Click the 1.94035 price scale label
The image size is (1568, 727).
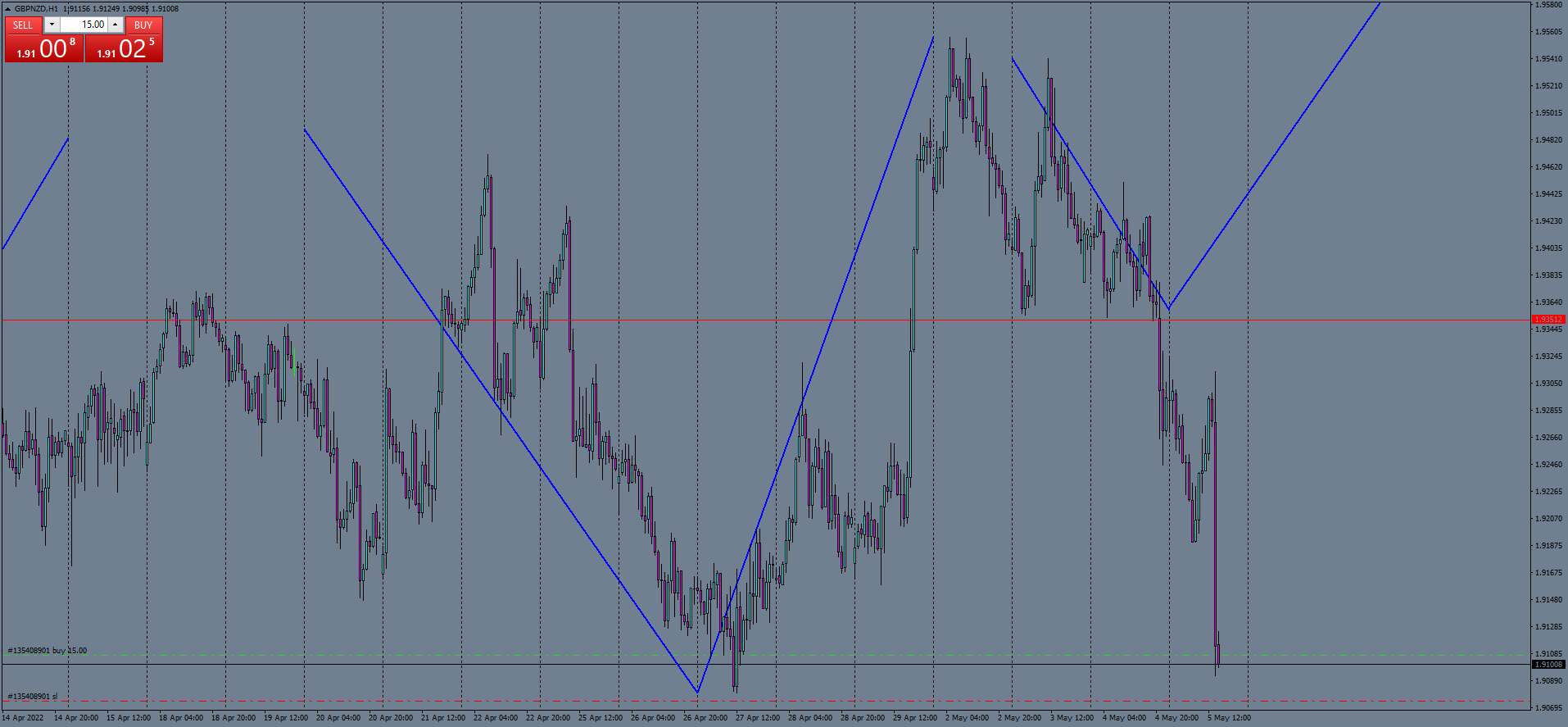tap(1548, 248)
